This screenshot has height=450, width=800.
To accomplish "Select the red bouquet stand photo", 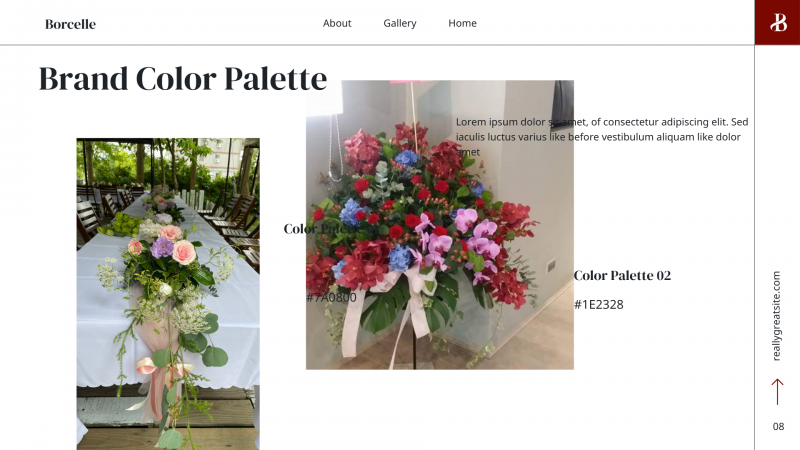I will pyautogui.click(x=440, y=224).
